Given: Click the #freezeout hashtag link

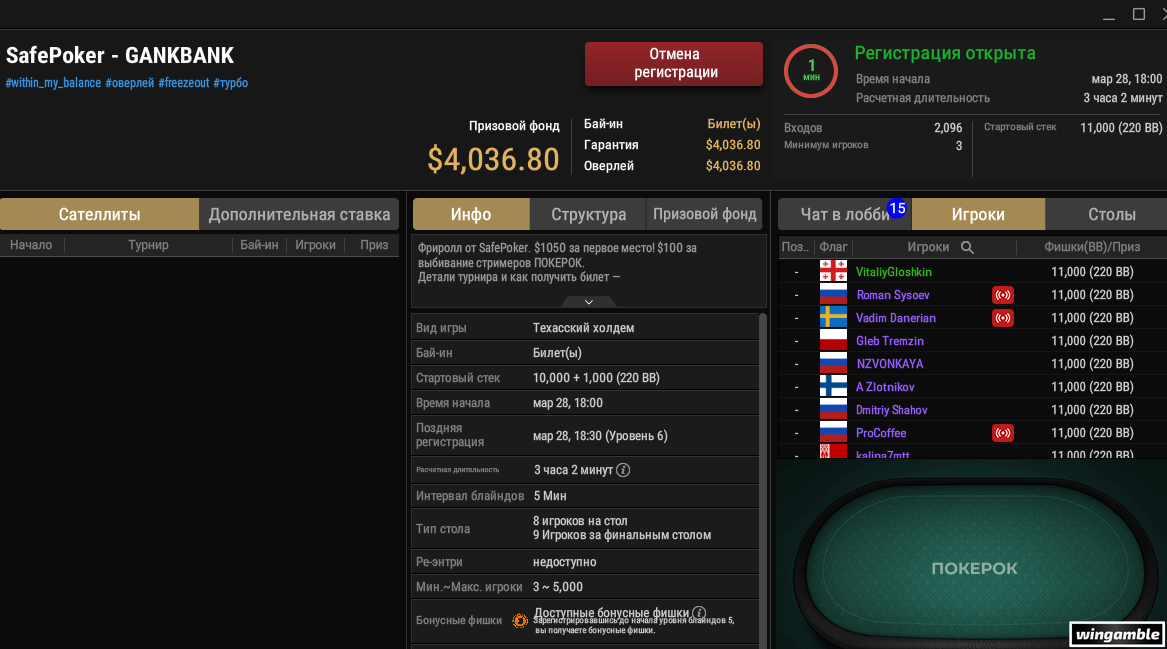Looking at the screenshot, I should [184, 83].
